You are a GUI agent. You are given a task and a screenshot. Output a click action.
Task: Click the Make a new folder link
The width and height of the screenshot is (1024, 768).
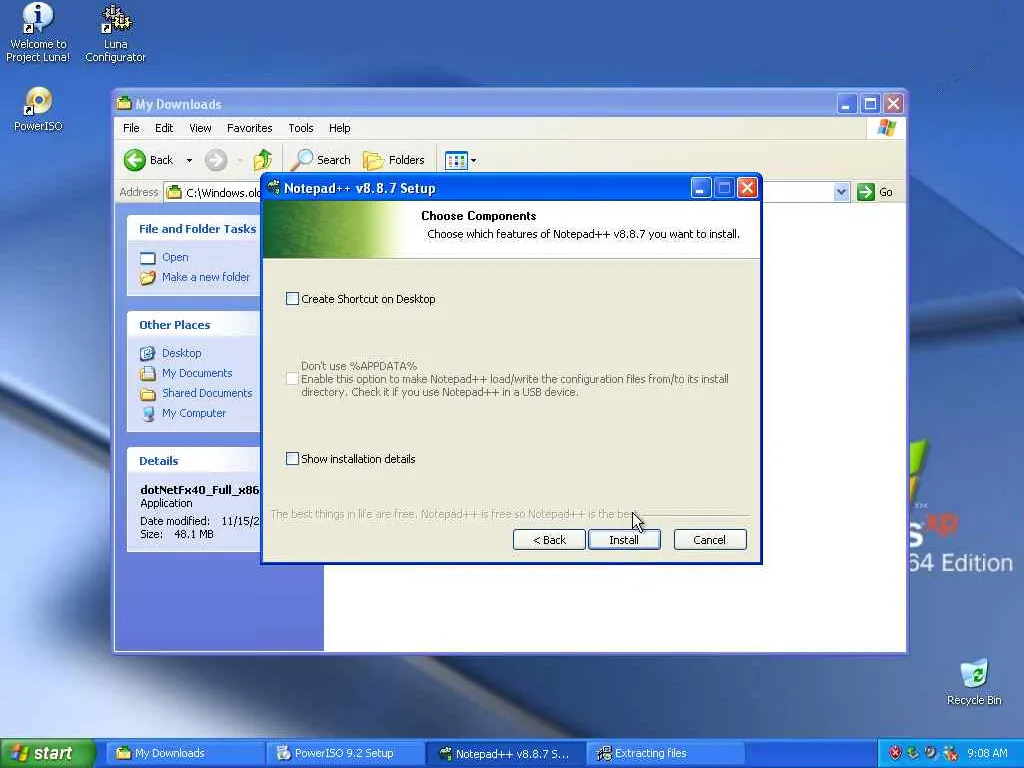click(x=206, y=277)
